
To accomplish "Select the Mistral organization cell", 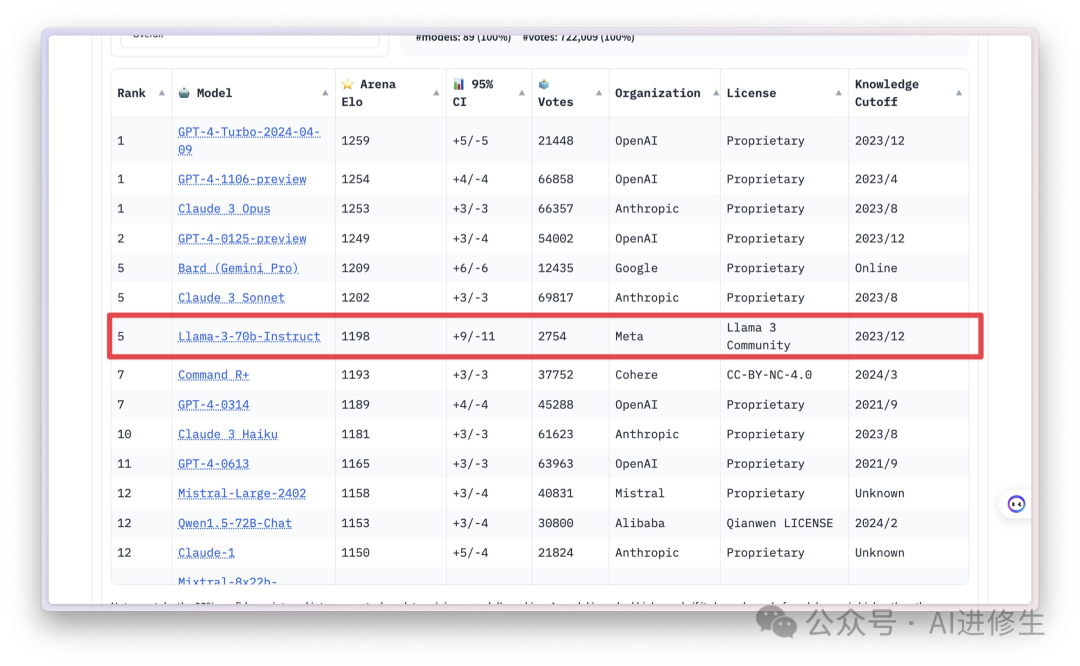I will [x=640, y=493].
